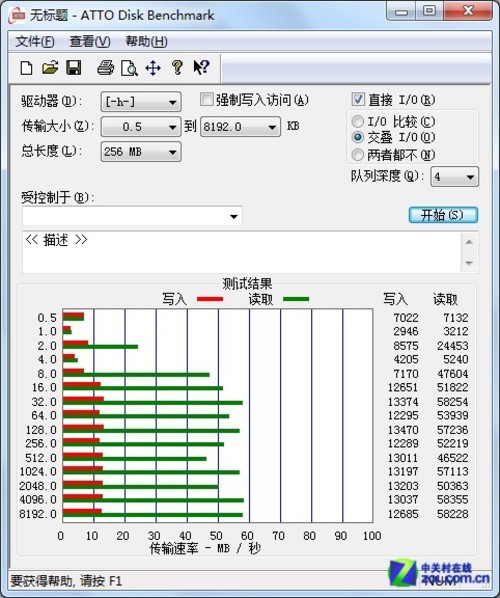This screenshot has height=598, width=500.
Task: Activate the context help pointer icon
Action: pyautogui.click(x=201, y=67)
